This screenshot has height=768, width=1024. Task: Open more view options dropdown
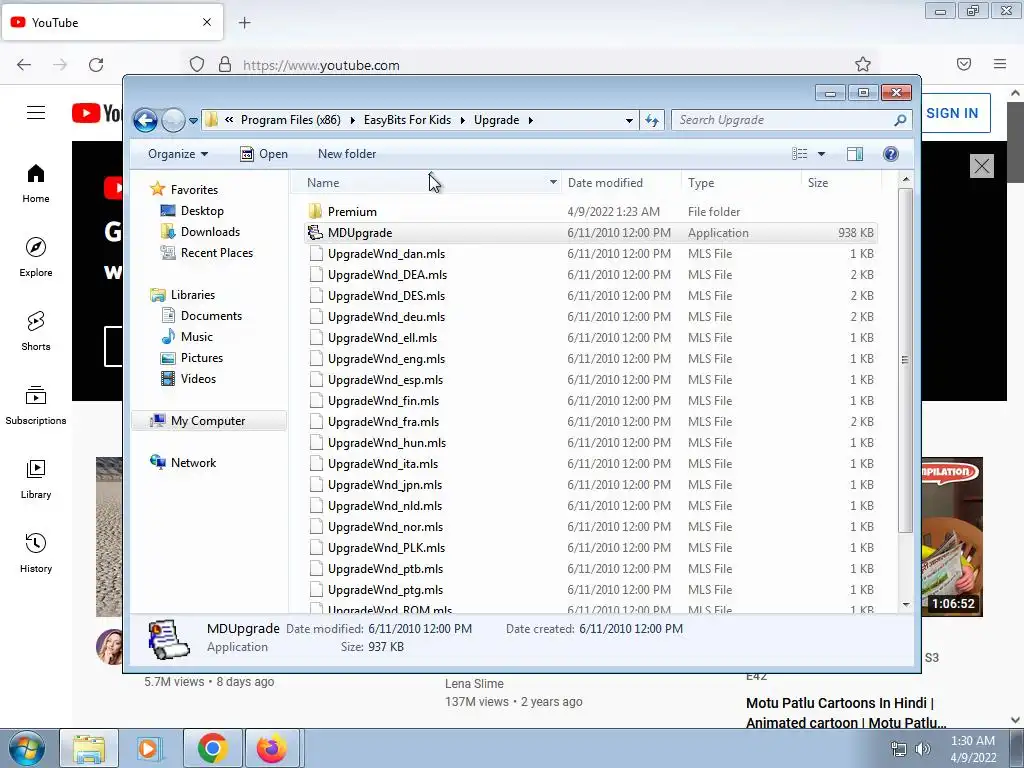(822, 154)
